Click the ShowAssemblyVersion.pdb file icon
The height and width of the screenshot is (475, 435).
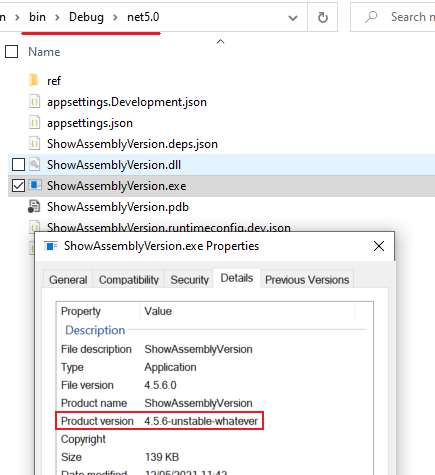pyautogui.click(x=34, y=207)
